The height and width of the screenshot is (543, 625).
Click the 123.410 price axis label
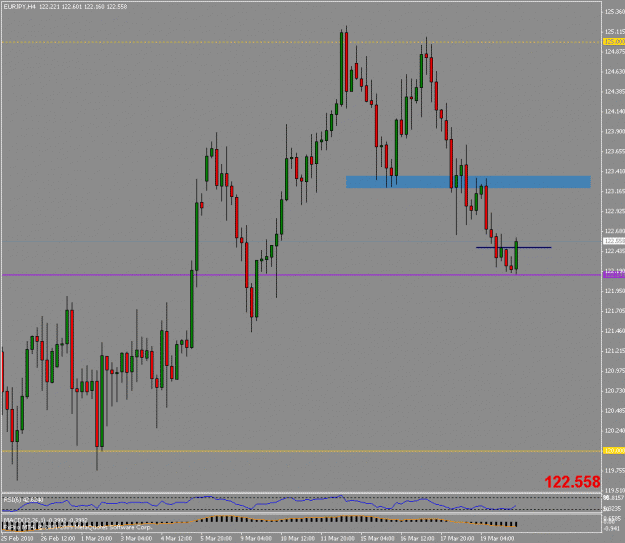pos(614,171)
